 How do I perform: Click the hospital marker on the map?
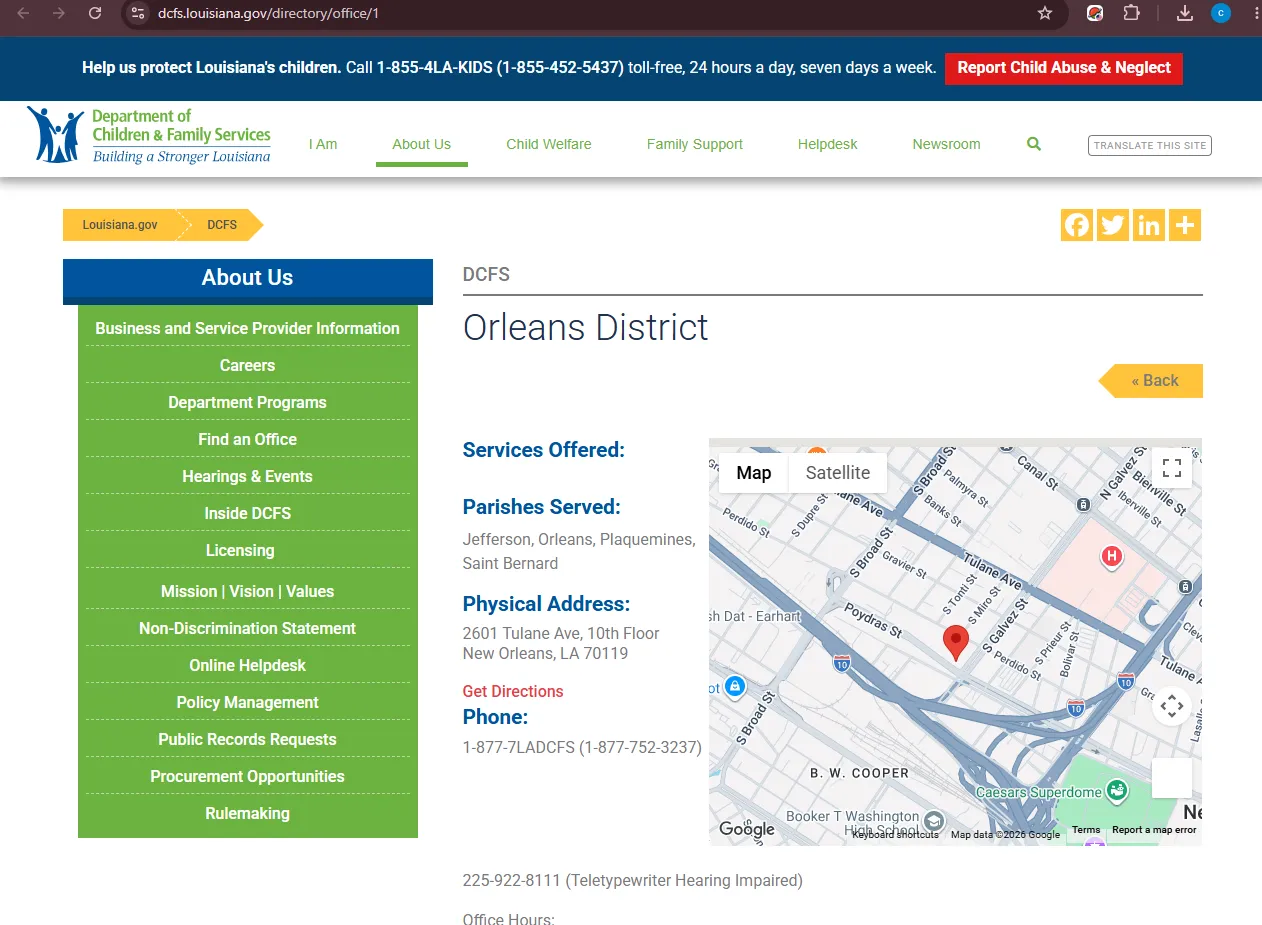1110,556
